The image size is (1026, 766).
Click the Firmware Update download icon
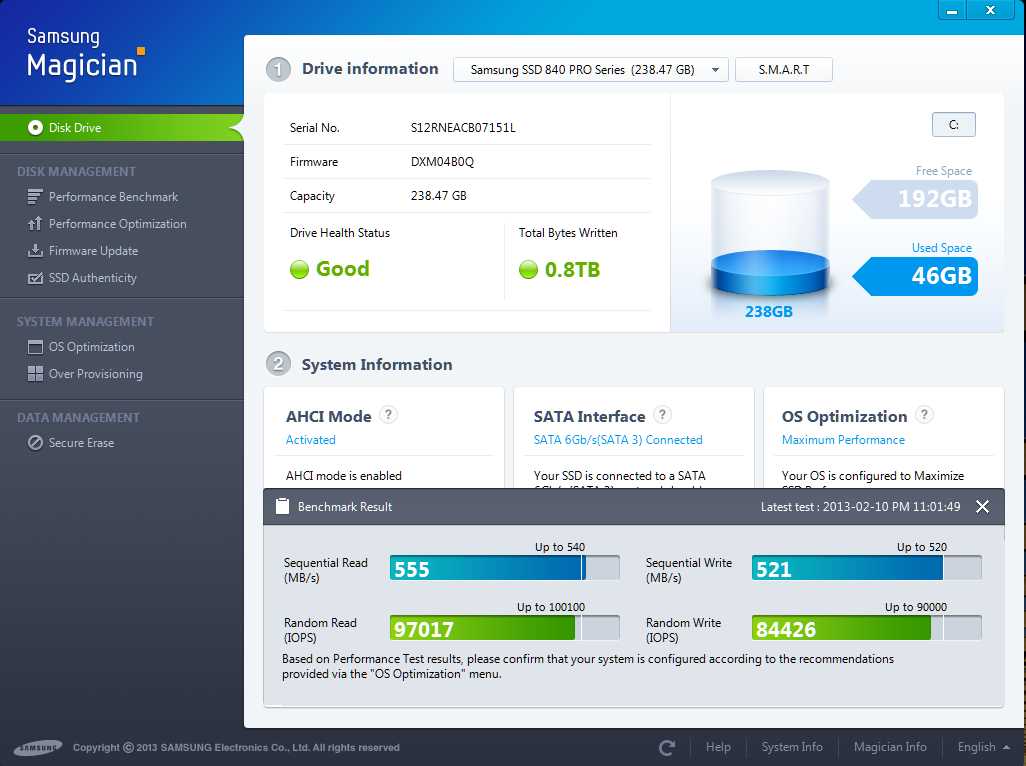tap(35, 251)
